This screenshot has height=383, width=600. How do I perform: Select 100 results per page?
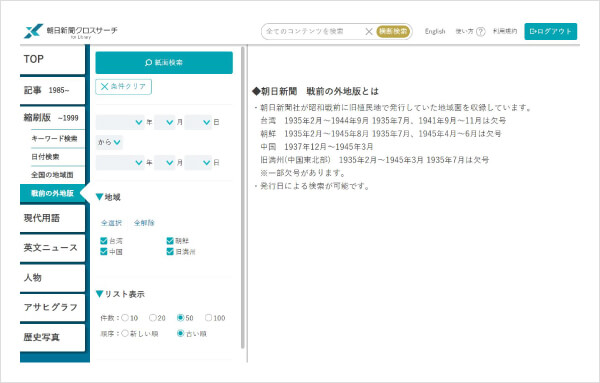pos(208,318)
